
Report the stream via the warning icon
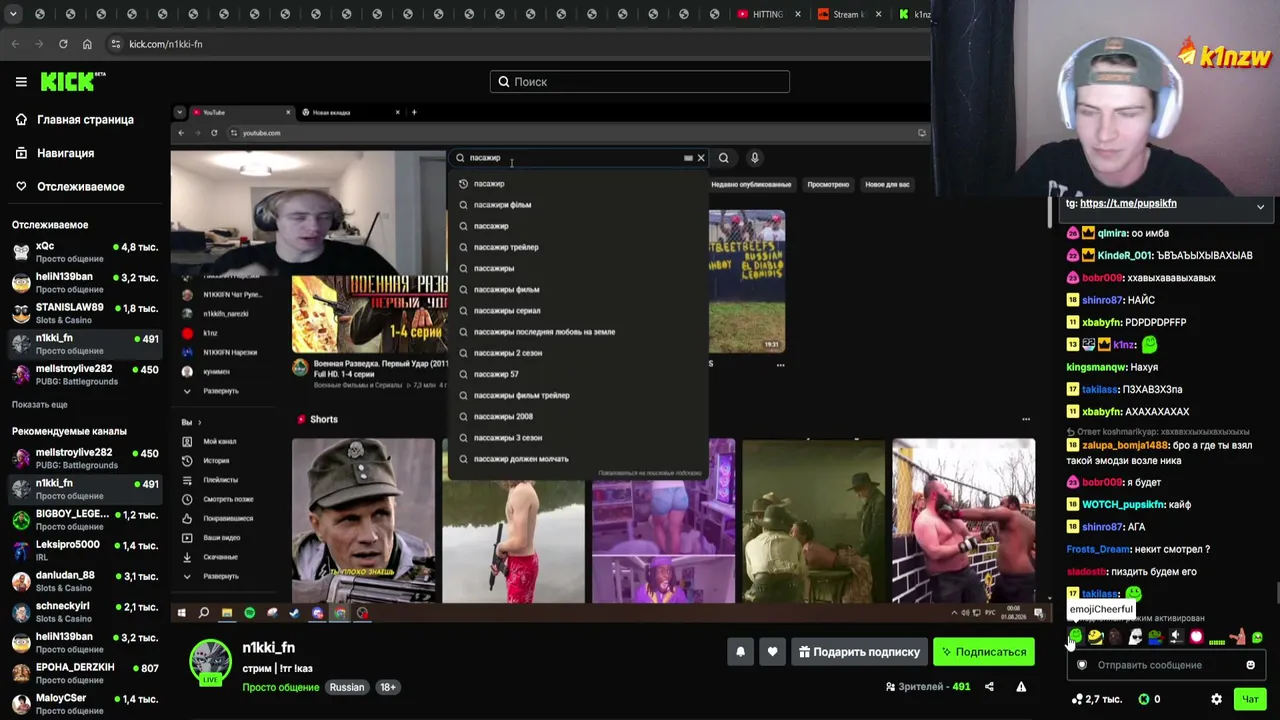(1021, 687)
